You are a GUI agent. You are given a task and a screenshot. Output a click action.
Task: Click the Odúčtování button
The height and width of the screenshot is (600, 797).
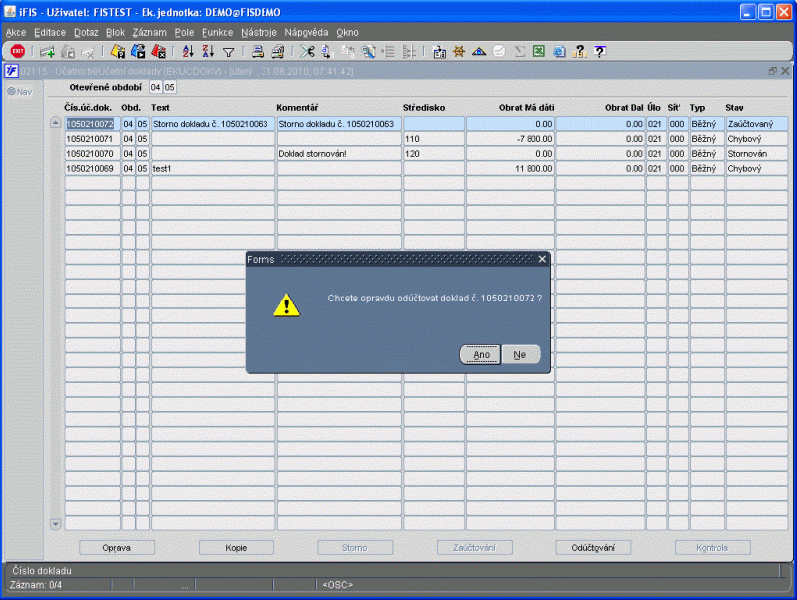(593, 548)
